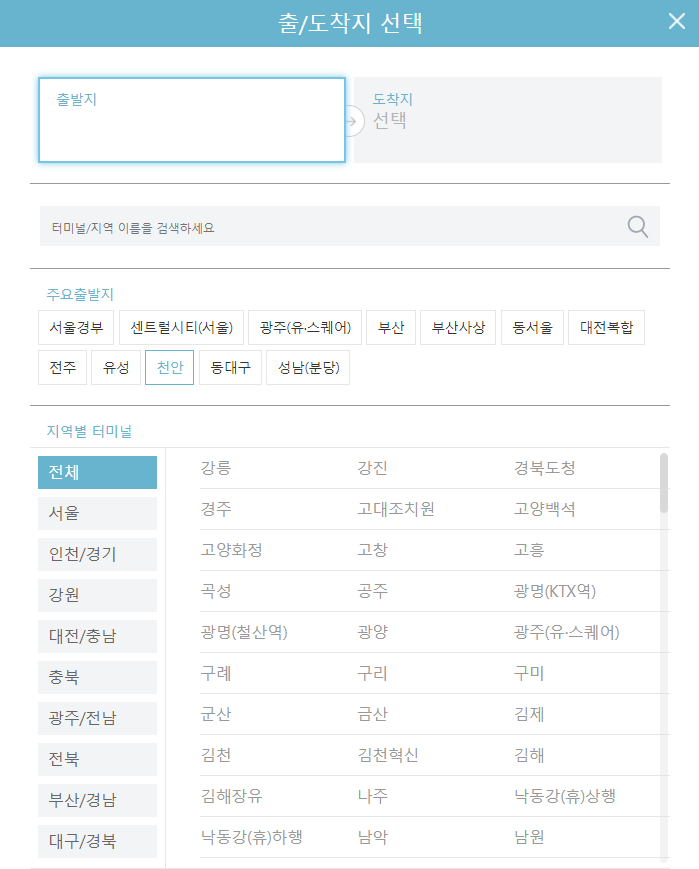Viewport: 699px width, 869px height.
Task: Select 강릉 terminal in list
Action: tap(216, 468)
